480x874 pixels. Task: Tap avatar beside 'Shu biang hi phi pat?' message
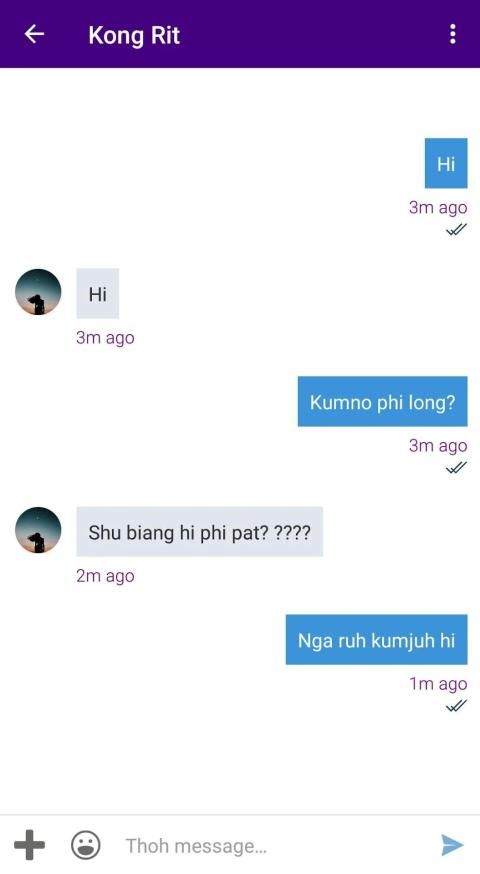click(38, 530)
